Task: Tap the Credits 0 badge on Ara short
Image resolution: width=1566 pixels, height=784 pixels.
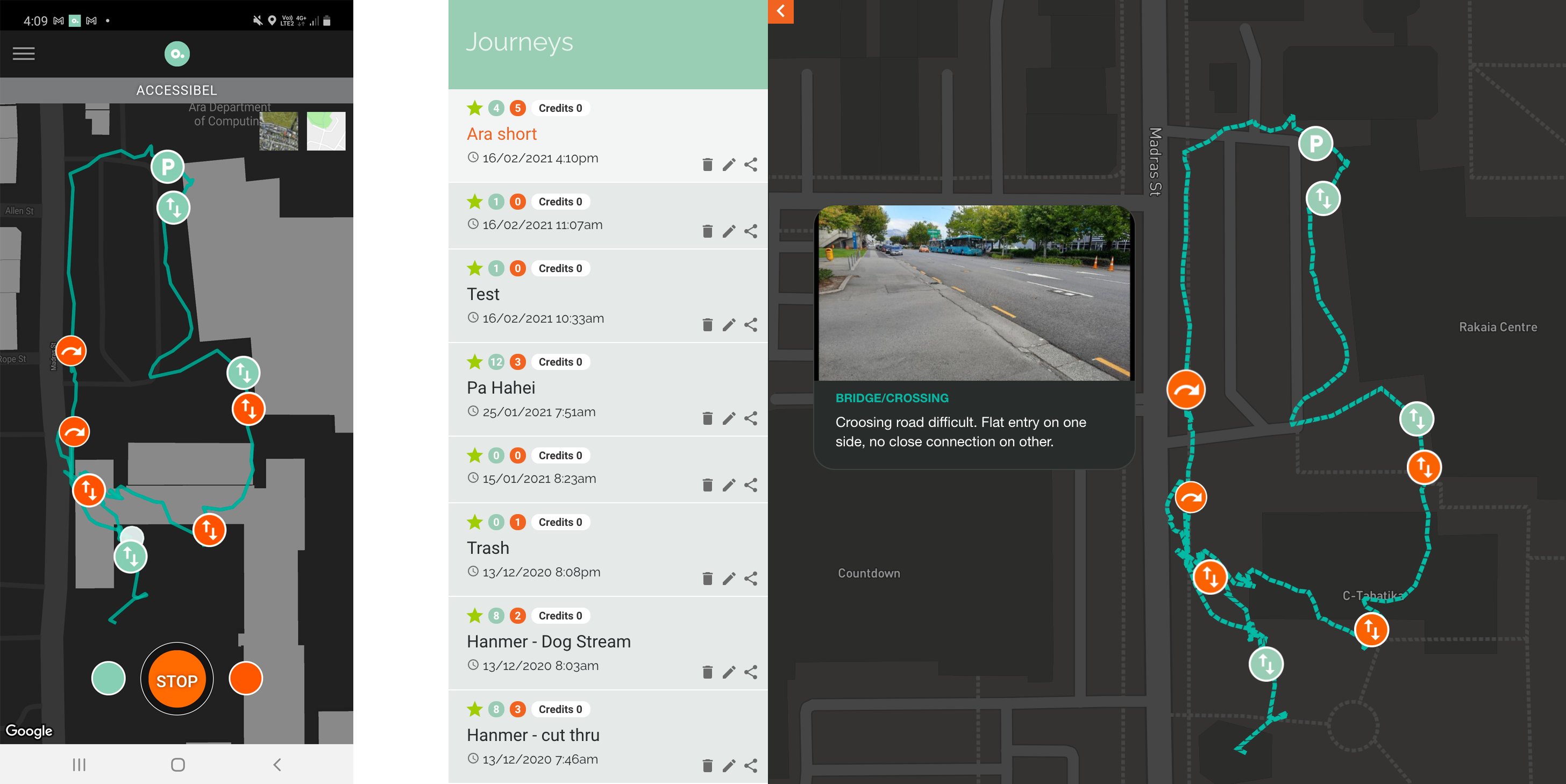Action: tap(558, 107)
